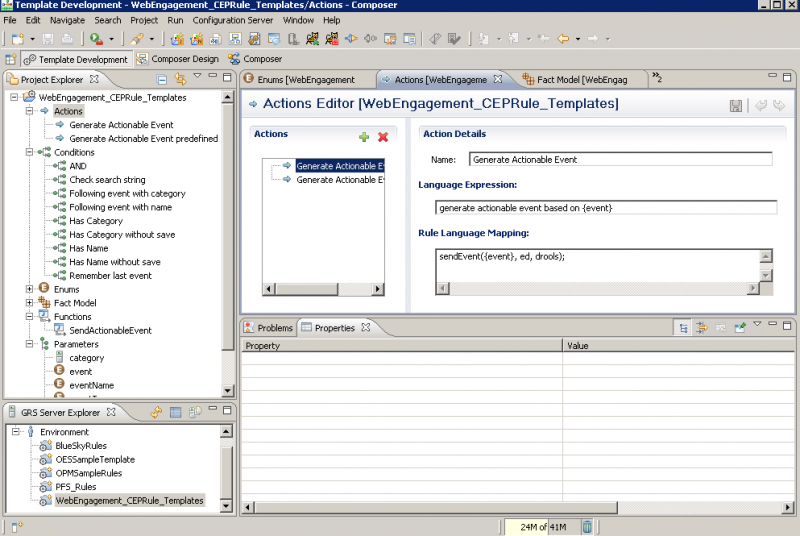
Task: Open the File menu
Action: [x=10, y=20]
